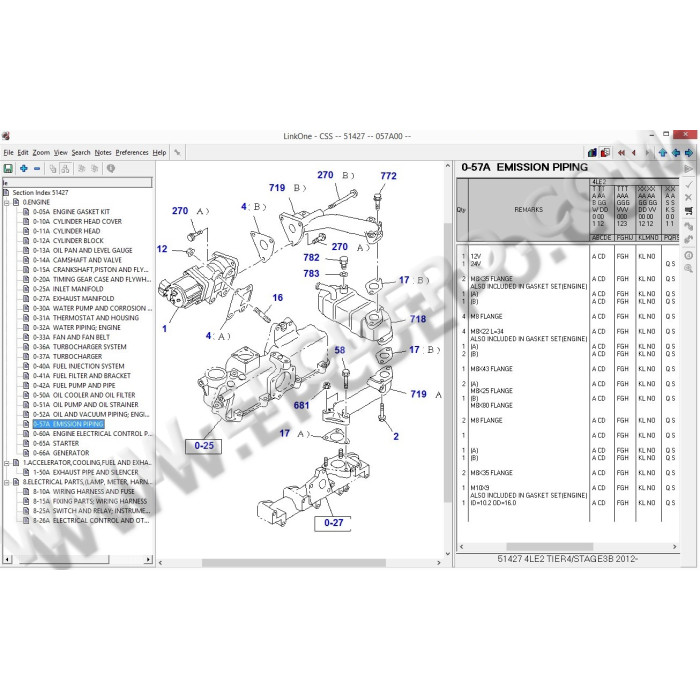Select 0-14A CAMSHAFT AND VALVE
Viewport: 700px width, 700px height.
pyautogui.click(x=77, y=260)
